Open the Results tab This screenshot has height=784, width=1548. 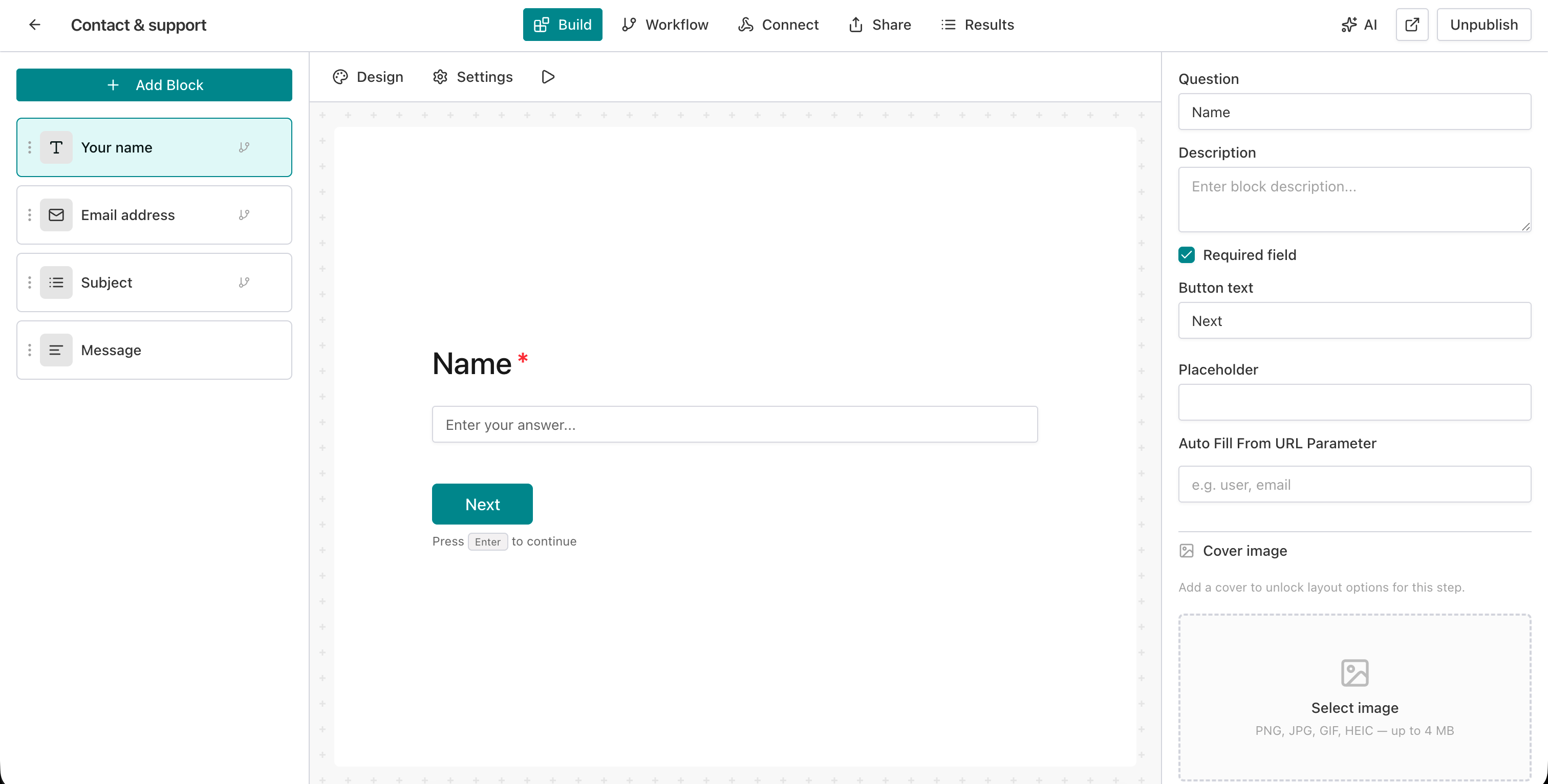point(977,25)
